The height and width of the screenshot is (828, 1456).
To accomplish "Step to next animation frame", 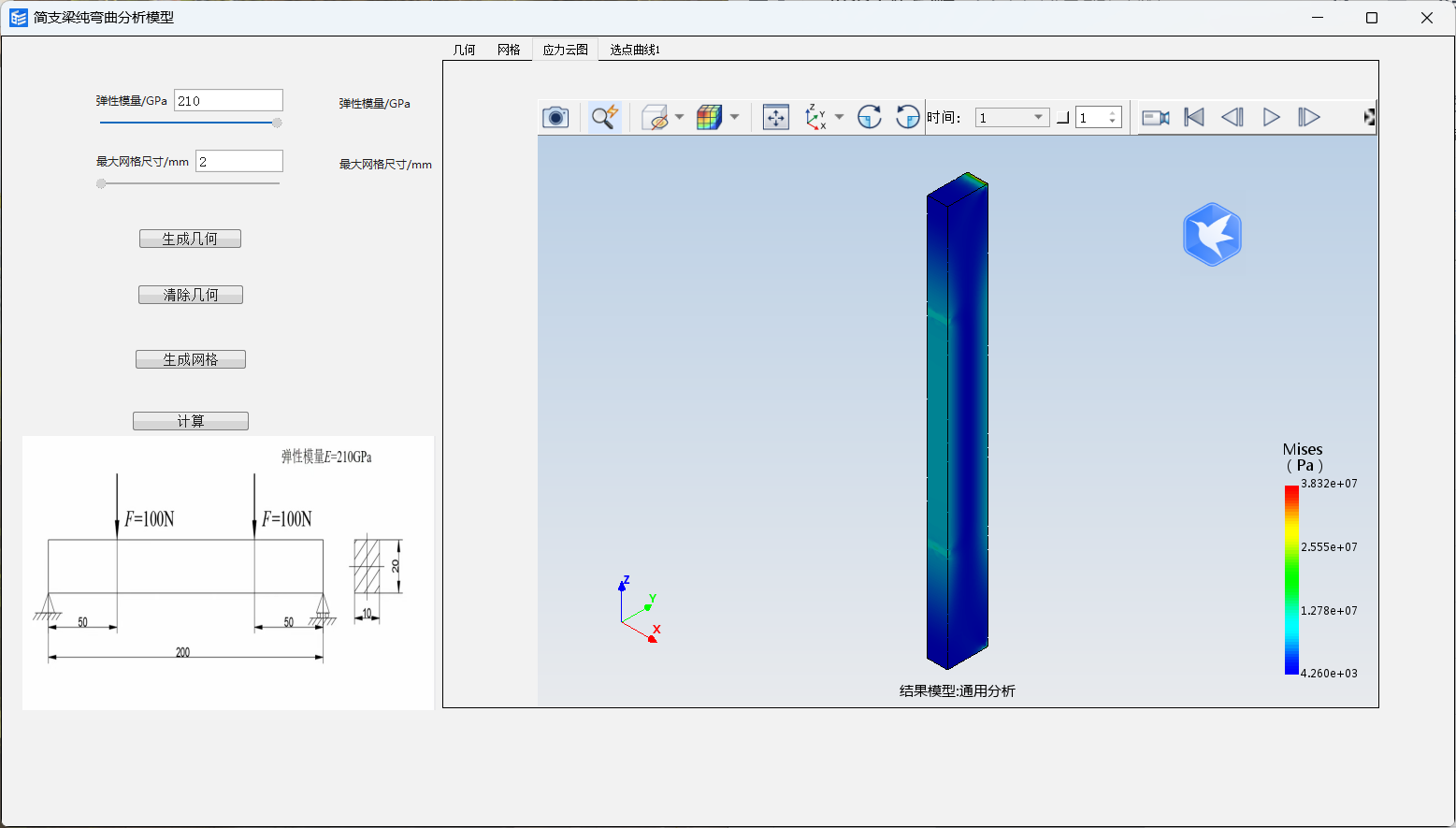I will tap(1309, 117).
